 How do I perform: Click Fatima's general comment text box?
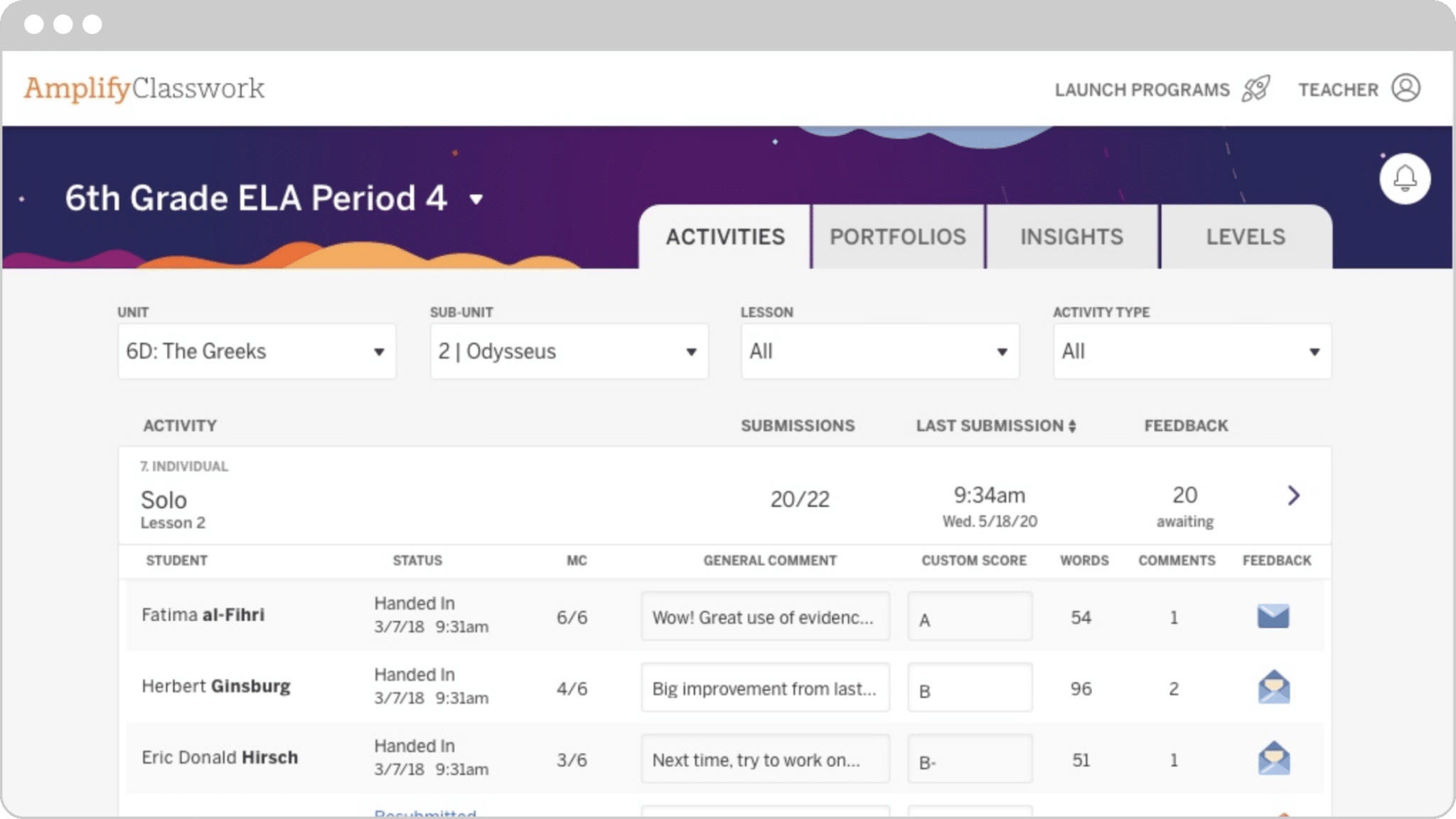[x=765, y=616]
